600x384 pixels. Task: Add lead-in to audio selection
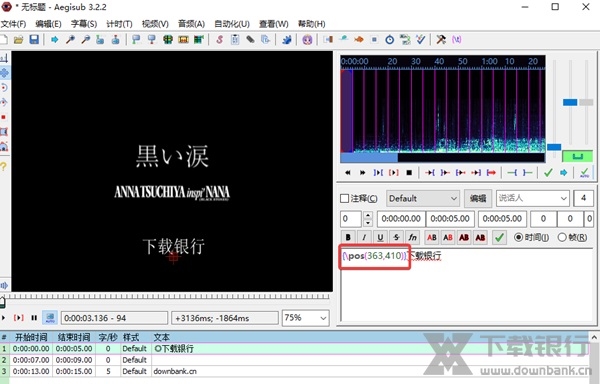(512, 173)
